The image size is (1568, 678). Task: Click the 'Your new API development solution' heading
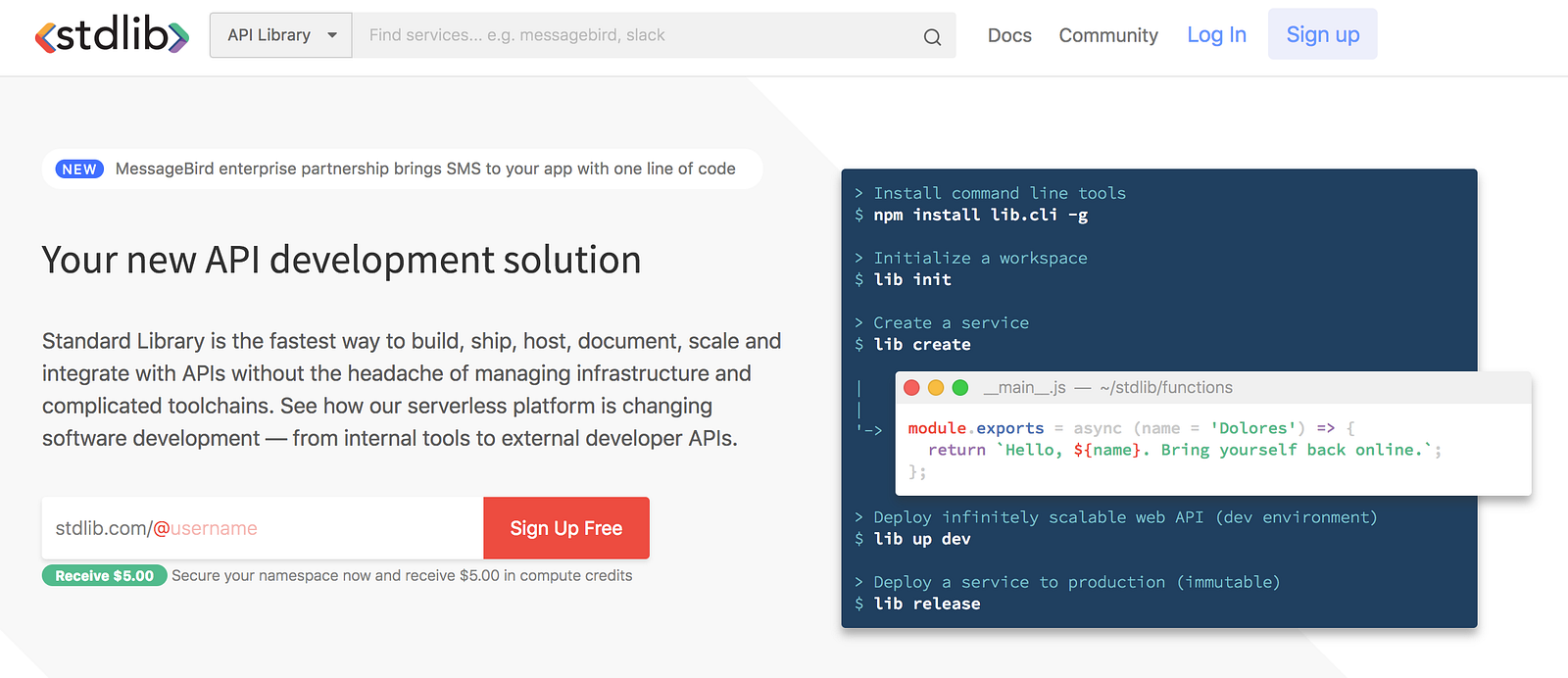pos(341,260)
